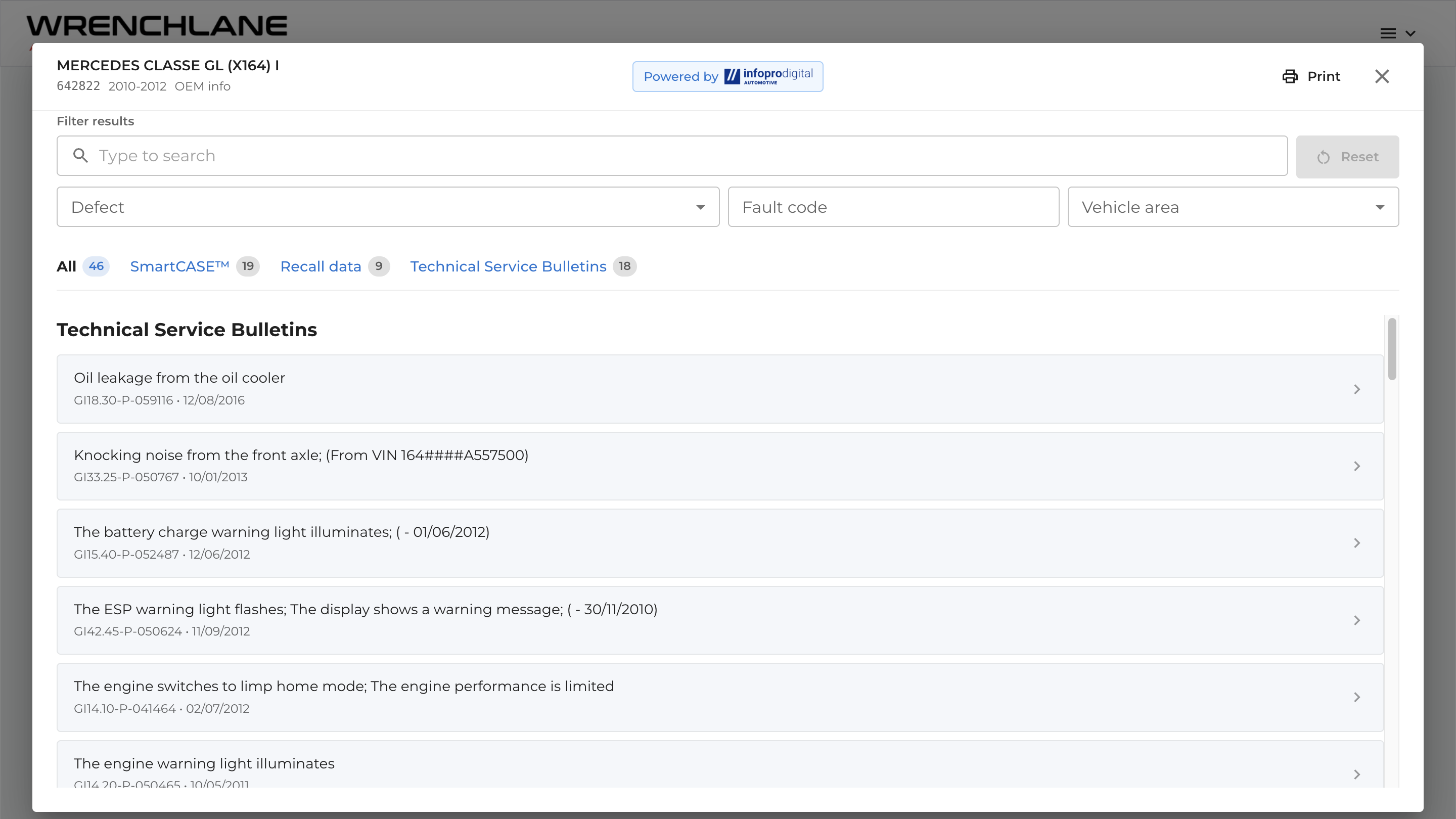
Task: Close the OEM info dialog
Action: 1382,76
